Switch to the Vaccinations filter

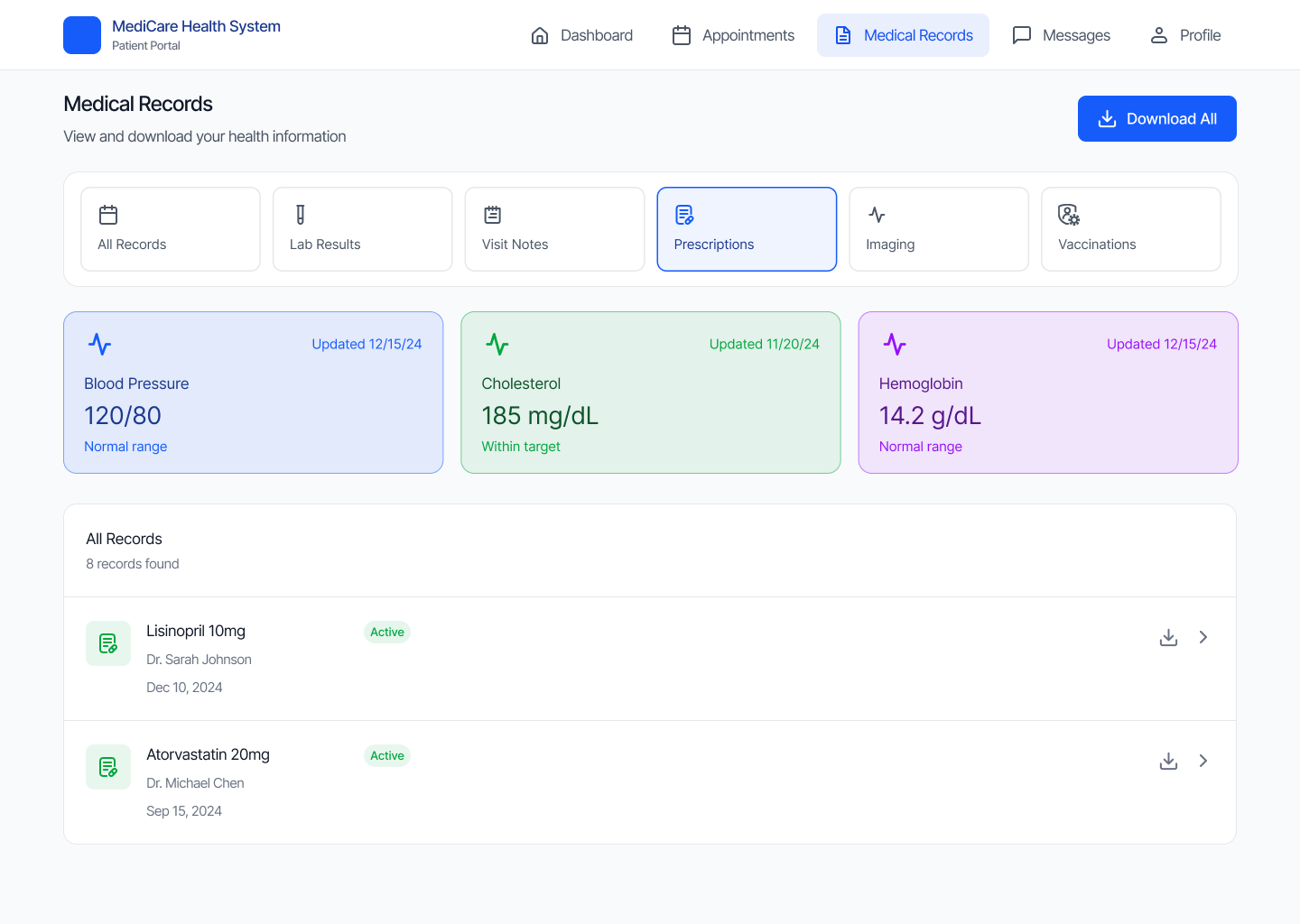(1130, 229)
